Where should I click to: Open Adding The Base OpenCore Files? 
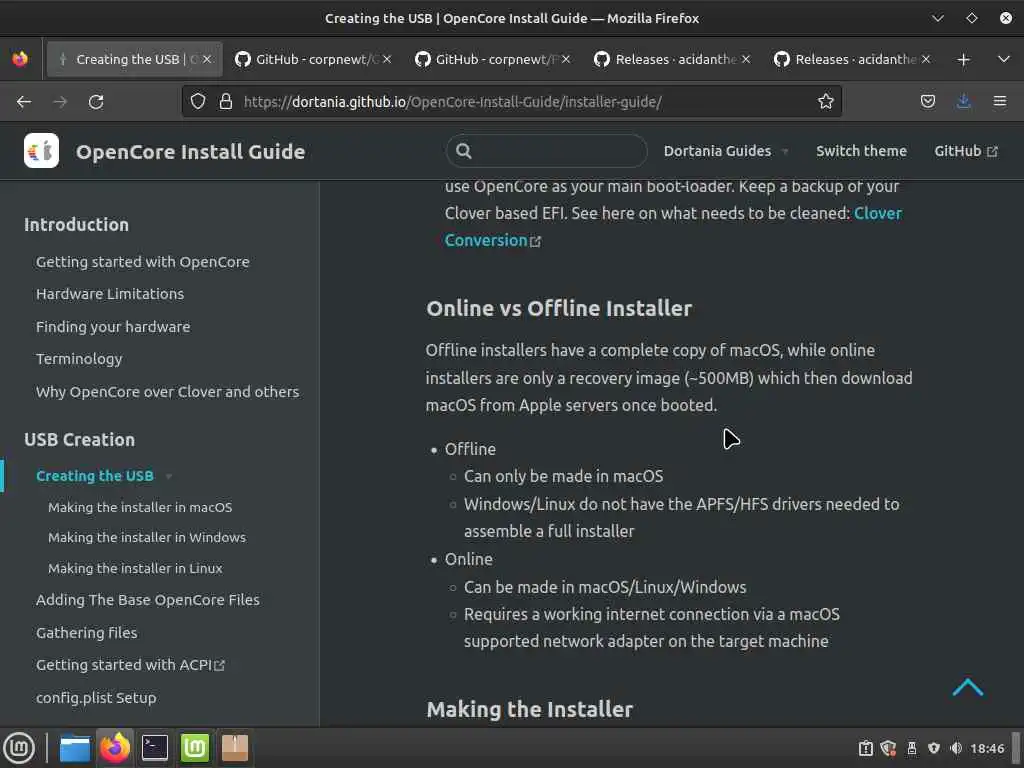coord(148,600)
